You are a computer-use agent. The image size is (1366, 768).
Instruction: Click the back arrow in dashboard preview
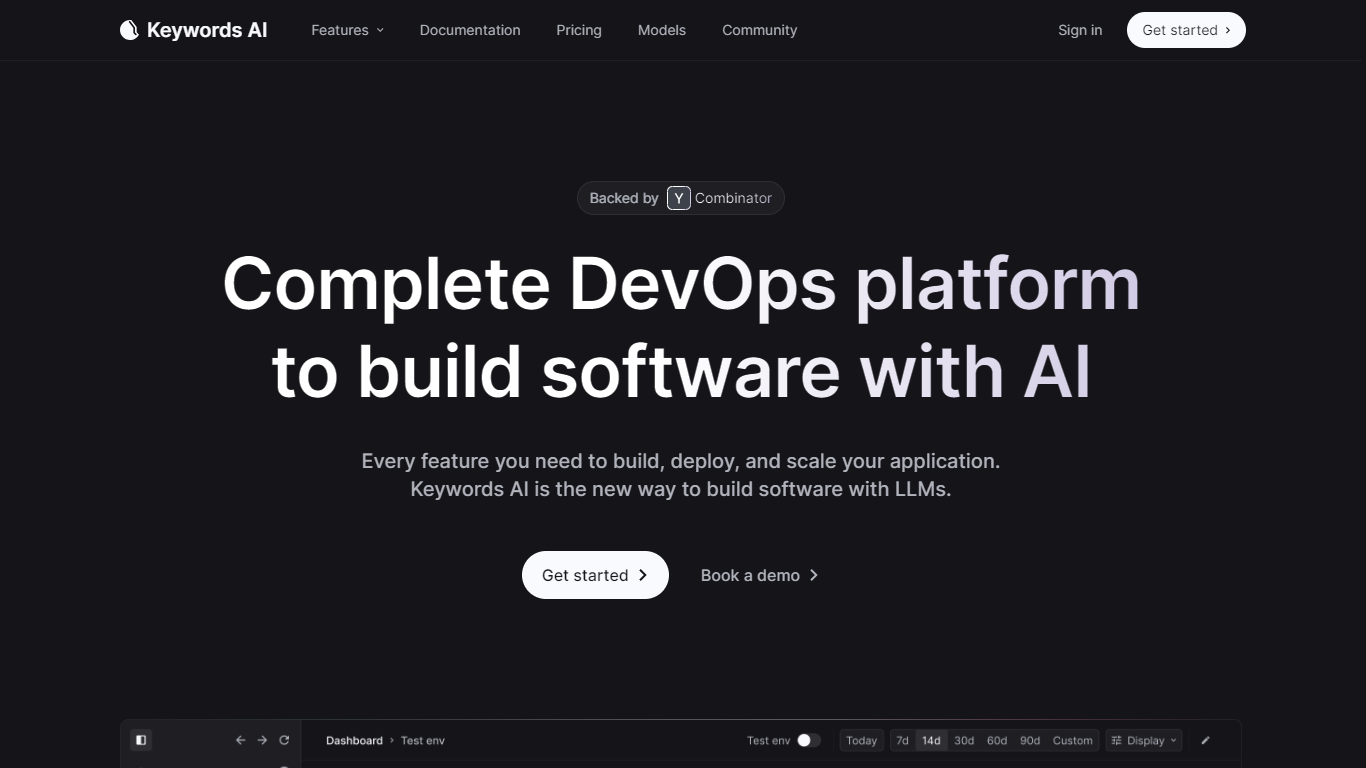[x=240, y=740]
